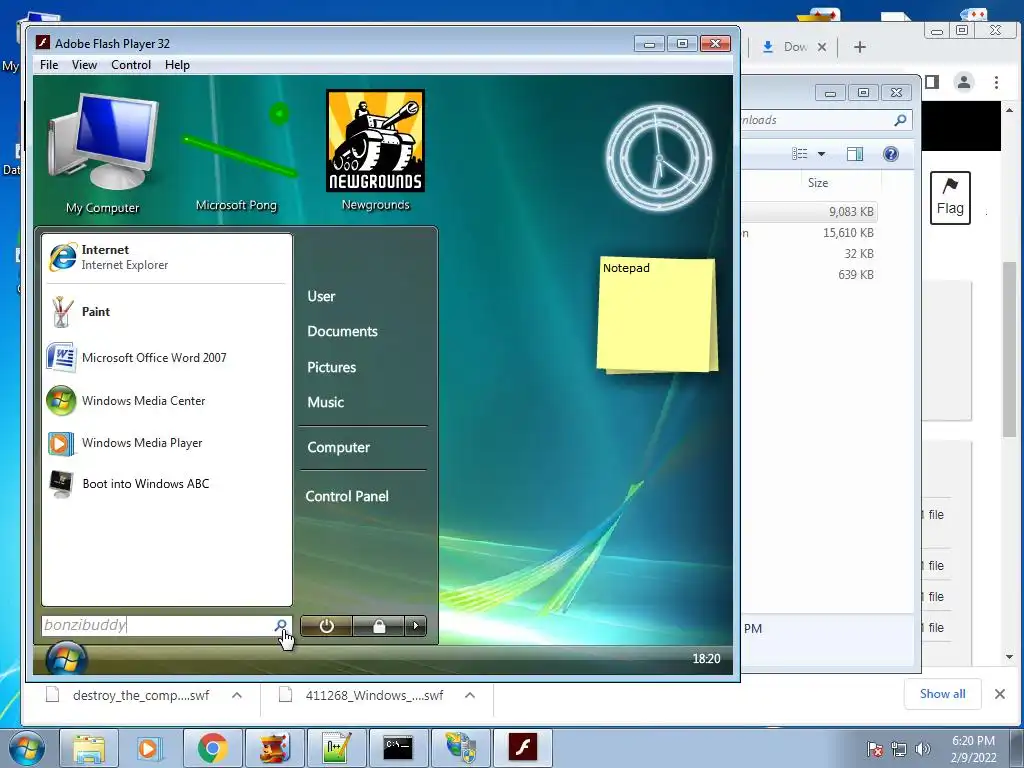Screen dimensions: 1024x768
Task: Toggle the Explorer preview pane icon
Action: [x=855, y=153]
